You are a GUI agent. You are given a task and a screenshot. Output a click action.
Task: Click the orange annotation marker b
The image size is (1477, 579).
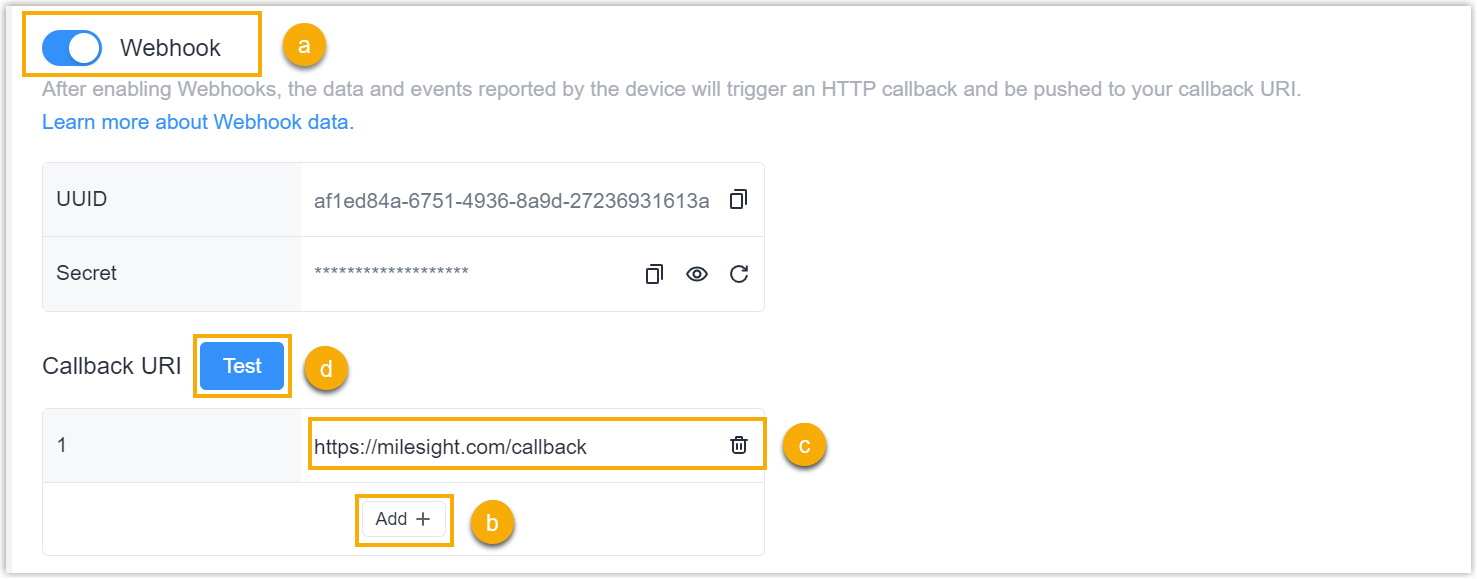click(x=492, y=522)
